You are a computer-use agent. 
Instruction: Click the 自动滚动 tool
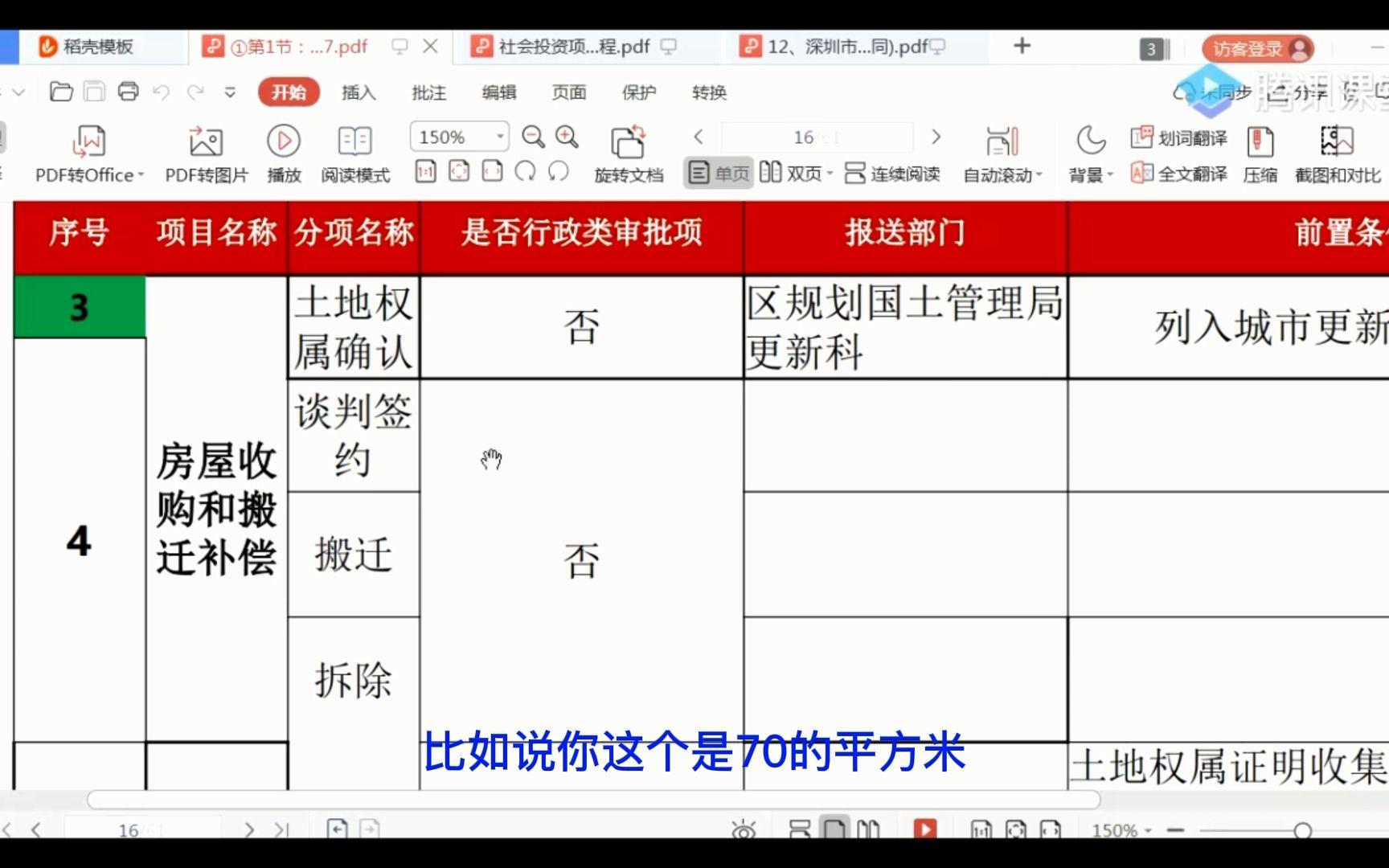(x=1002, y=154)
